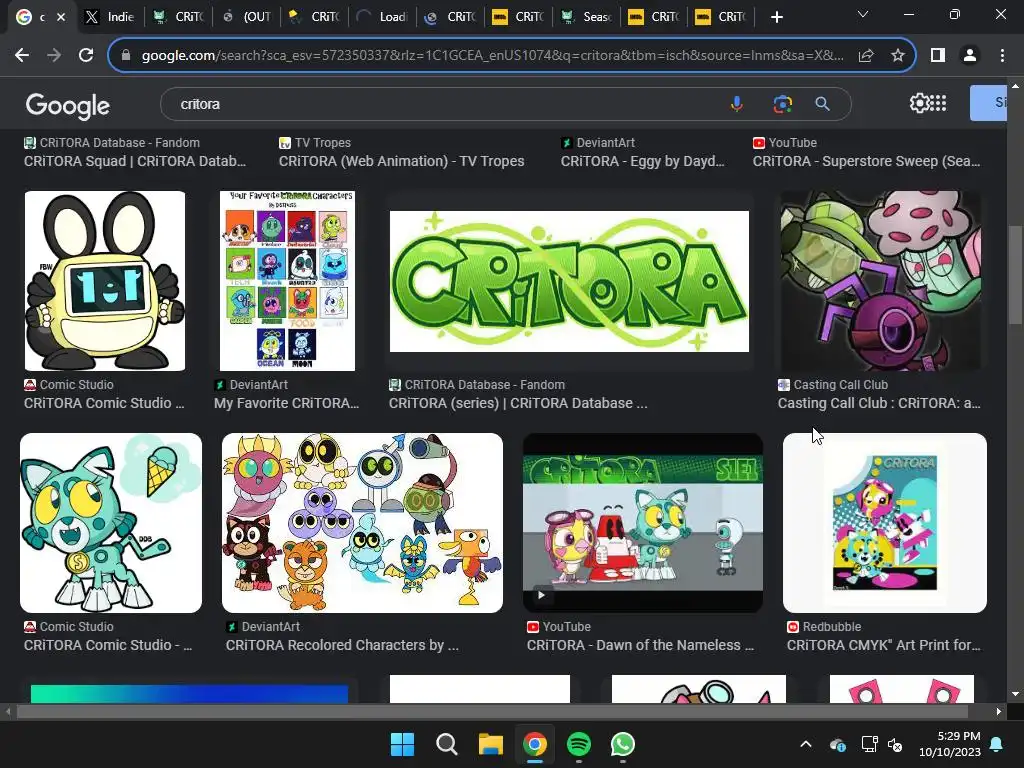The height and width of the screenshot is (768, 1024).
Task: Click the Google logo
Action: pos(67,105)
